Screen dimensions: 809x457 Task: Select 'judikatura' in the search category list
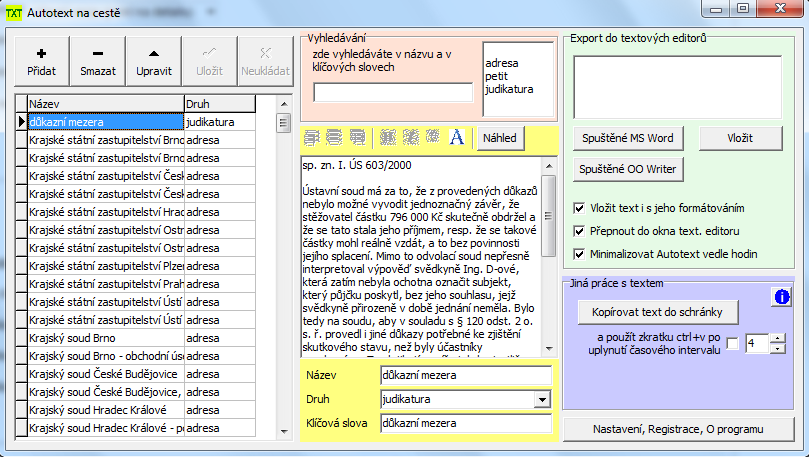[509, 89]
